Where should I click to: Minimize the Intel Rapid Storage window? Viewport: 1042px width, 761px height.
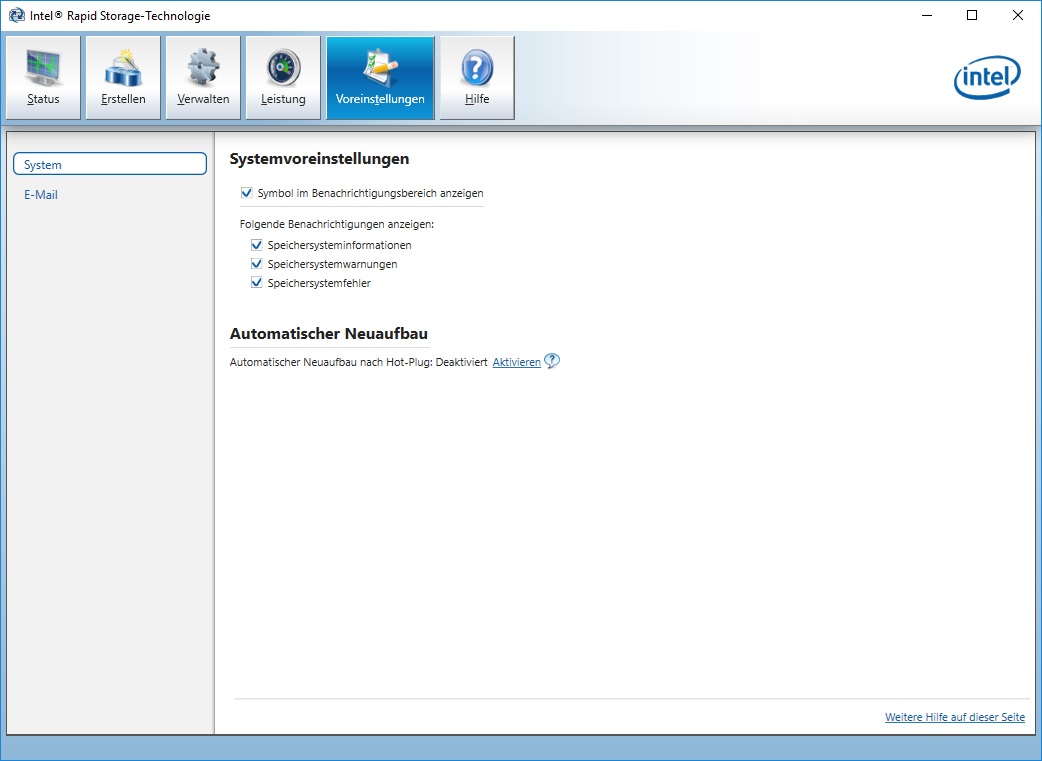pos(927,15)
